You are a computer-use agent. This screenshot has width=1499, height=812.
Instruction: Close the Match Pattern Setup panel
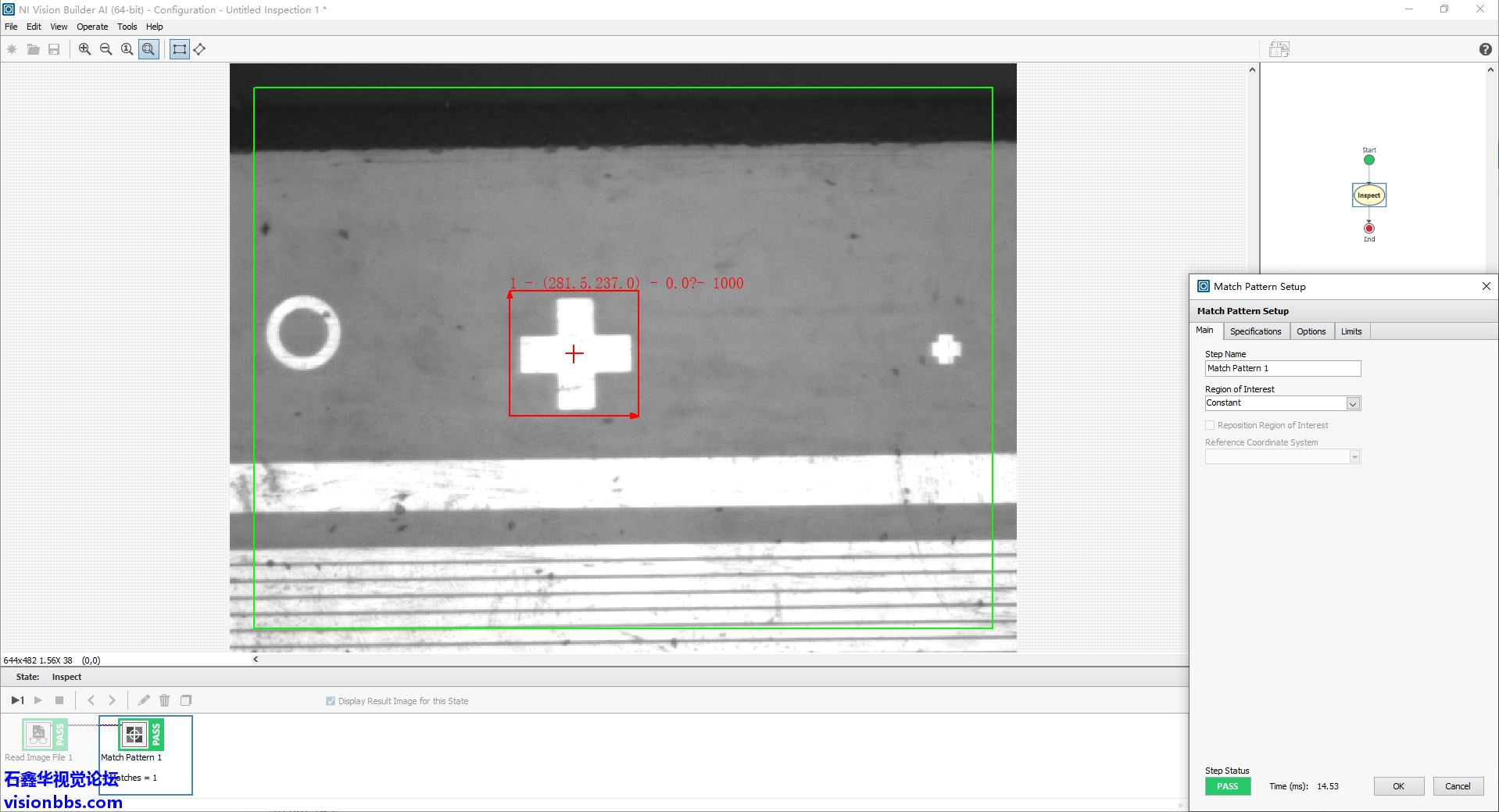point(1486,286)
